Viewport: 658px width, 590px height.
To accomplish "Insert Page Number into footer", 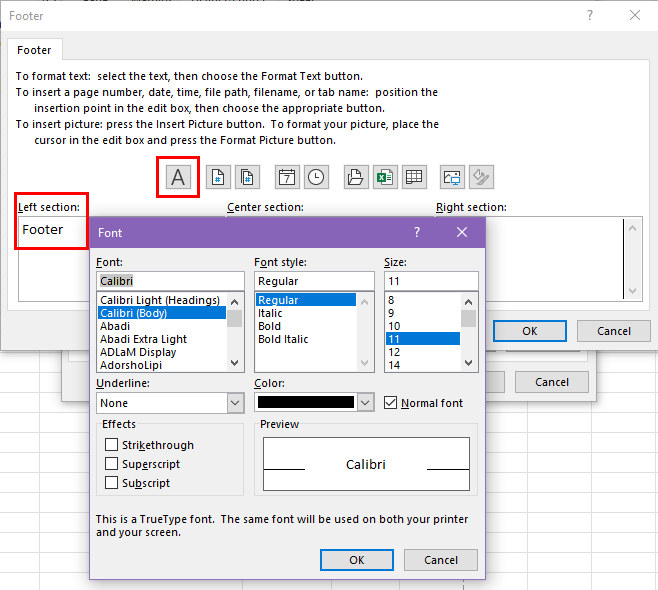I will 218,177.
